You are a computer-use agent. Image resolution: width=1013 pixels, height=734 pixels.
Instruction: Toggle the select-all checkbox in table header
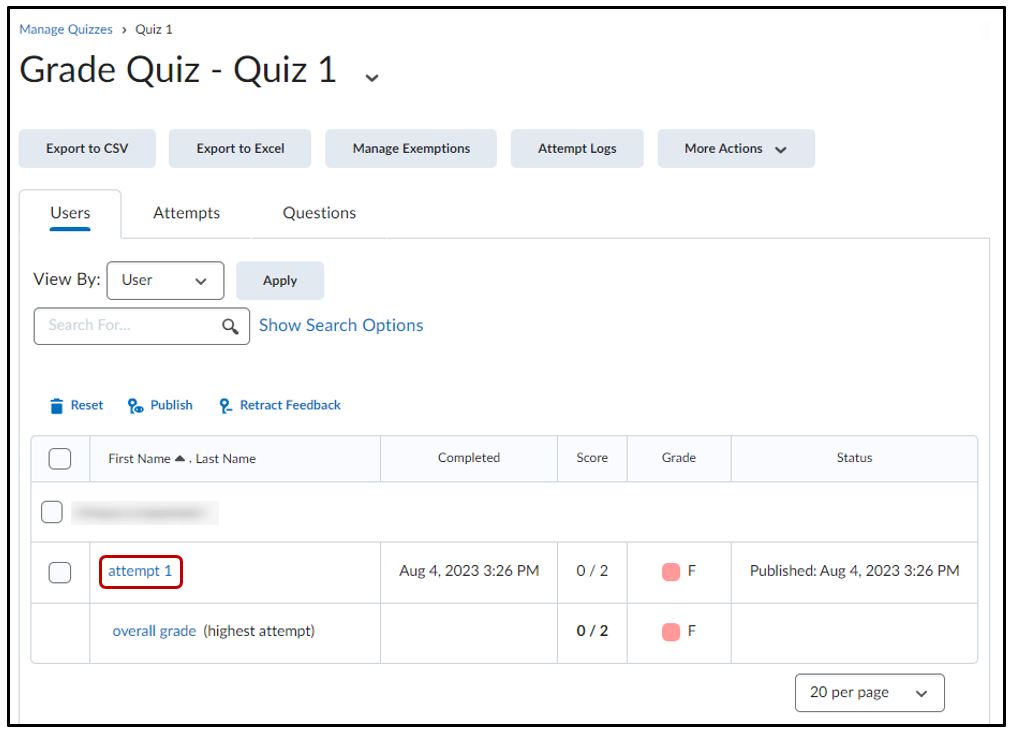(x=60, y=458)
